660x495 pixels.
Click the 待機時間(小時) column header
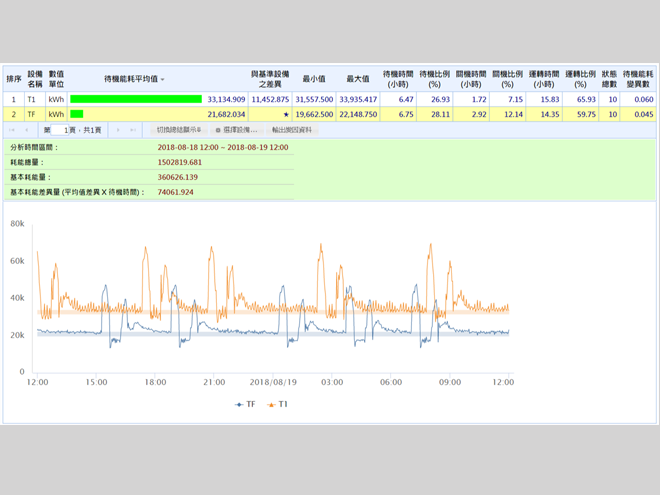click(x=398, y=79)
